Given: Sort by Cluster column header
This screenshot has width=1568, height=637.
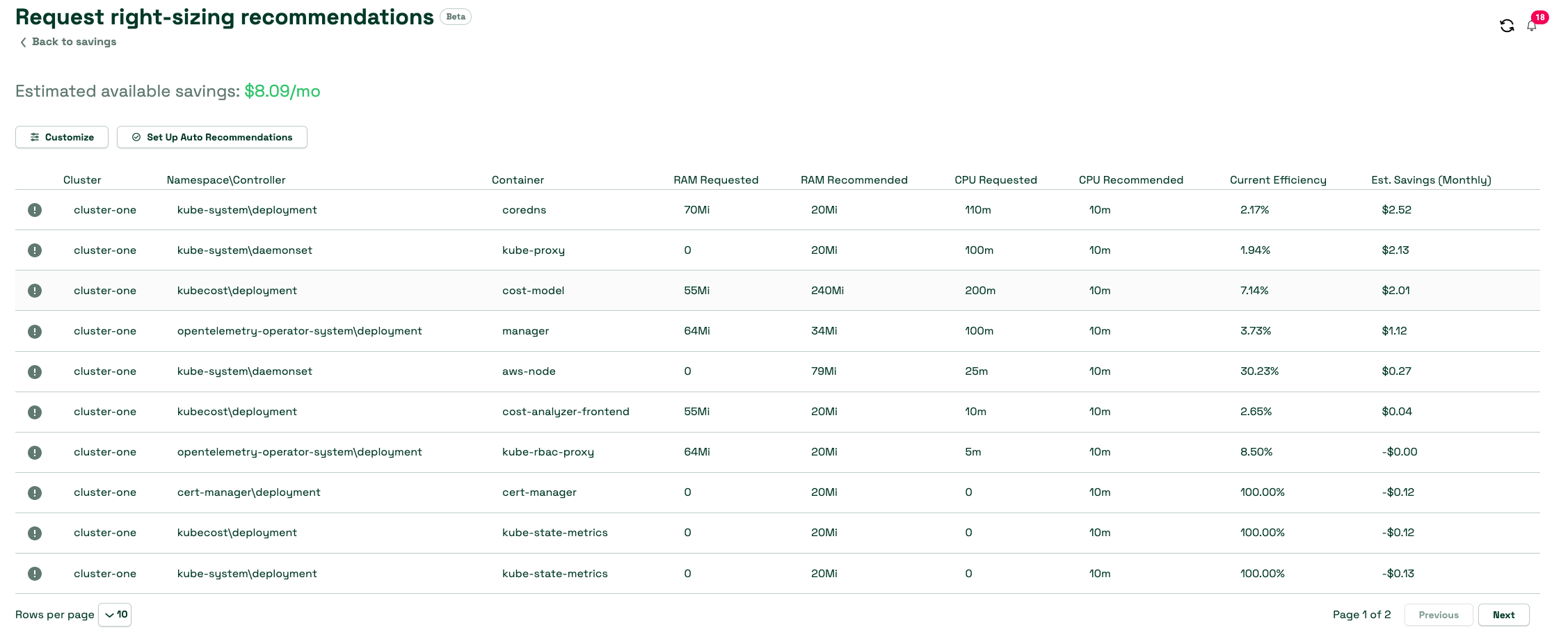Looking at the screenshot, I should coord(82,180).
